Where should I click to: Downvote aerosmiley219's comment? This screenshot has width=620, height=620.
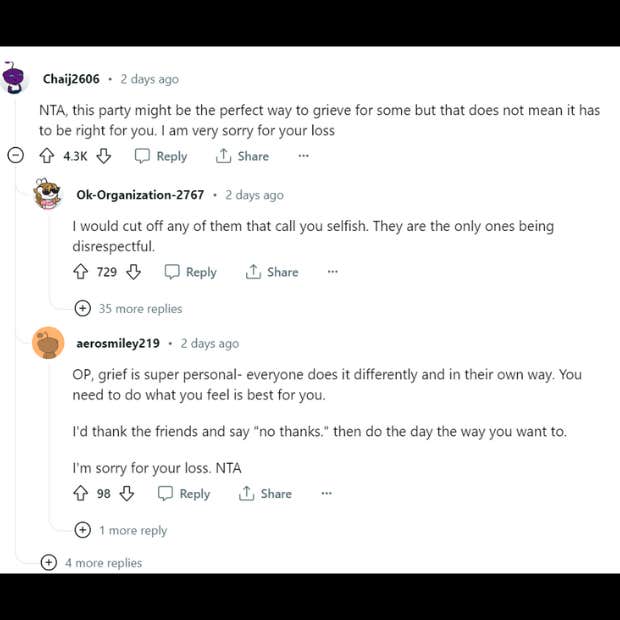pos(127,494)
